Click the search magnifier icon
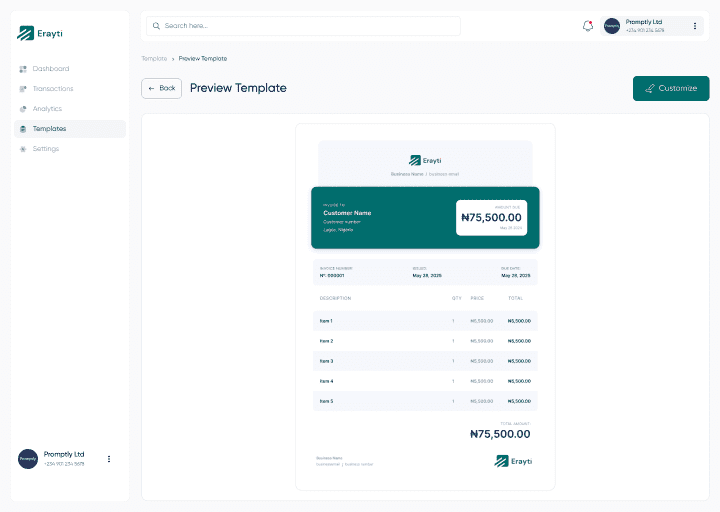Viewport: 720px width, 512px height. tap(156, 26)
